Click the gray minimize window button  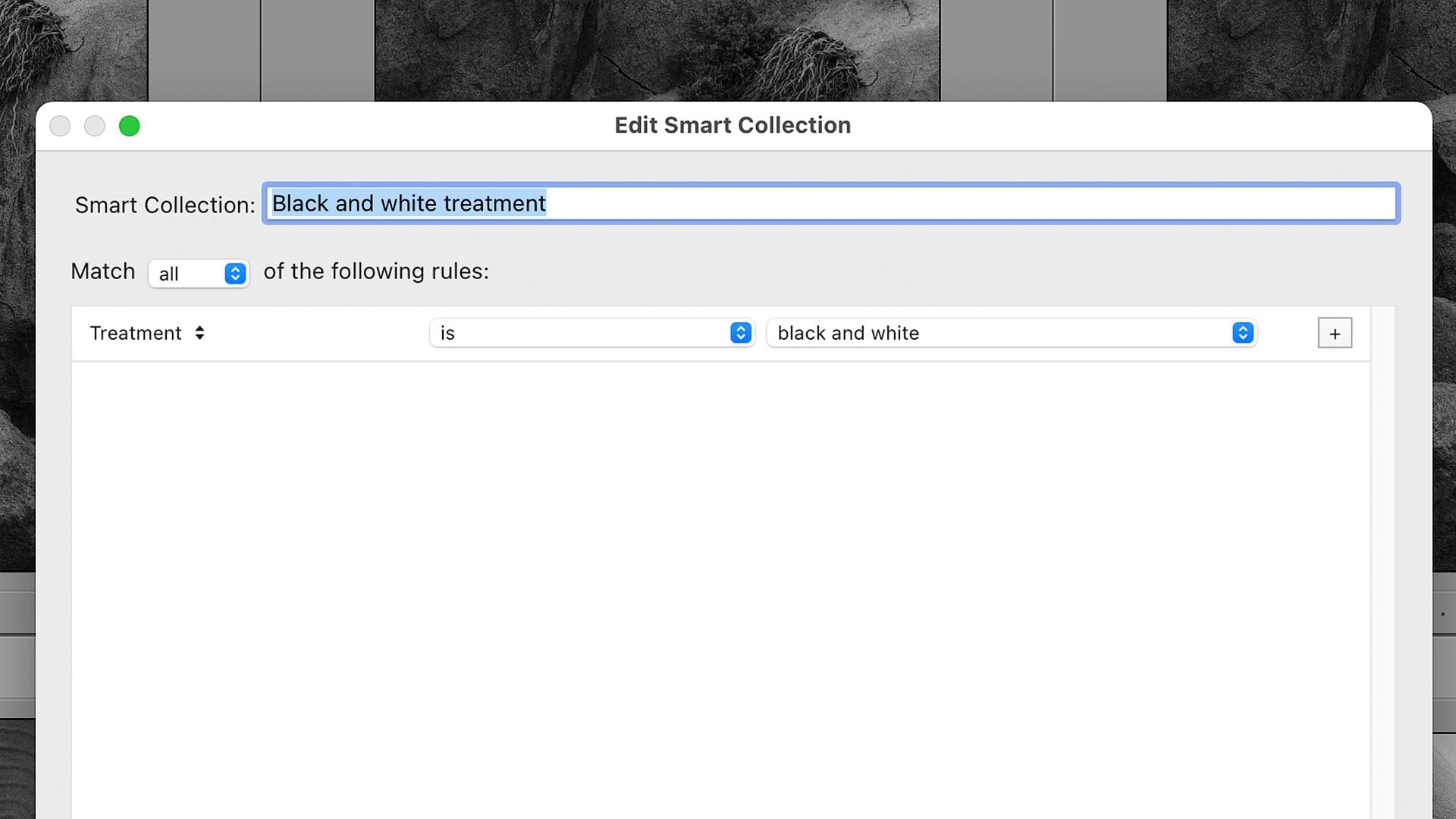95,126
